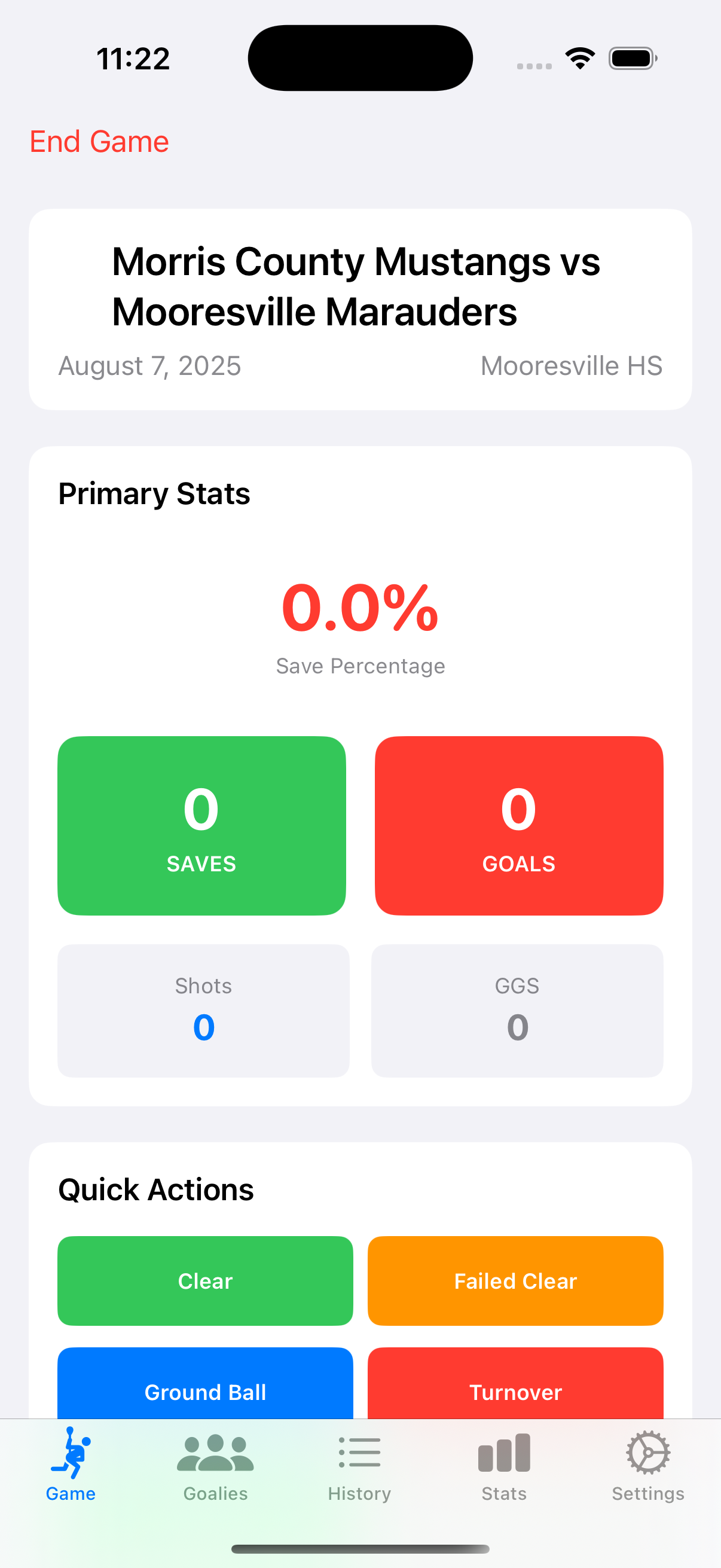Record a Failed Clear
Screen dimensions: 721x1568
(x=515, y=1281)
